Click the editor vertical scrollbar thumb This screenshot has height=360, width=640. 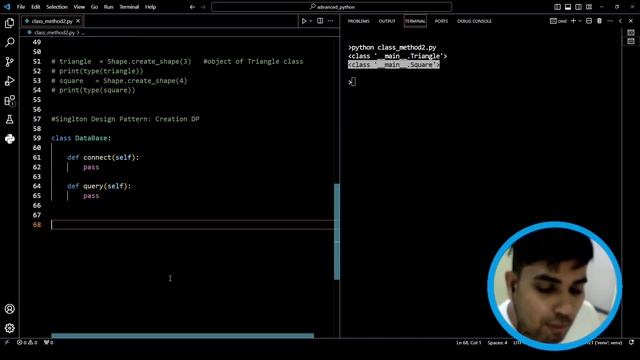pyautogui.click(x=337, y=231)
